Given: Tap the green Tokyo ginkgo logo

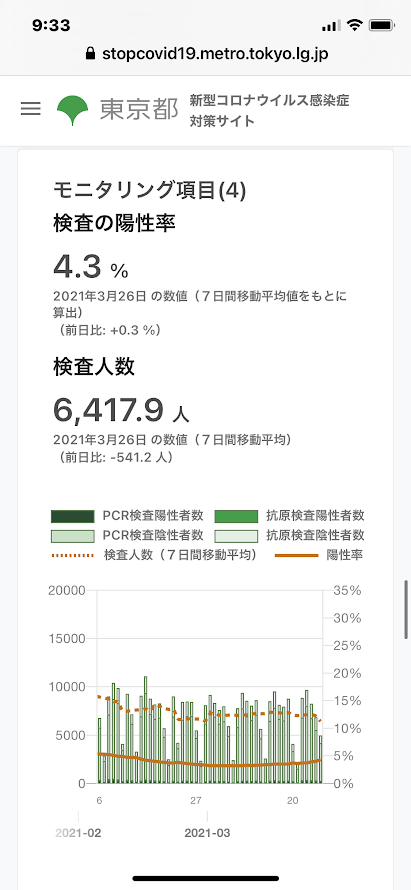Looking at the screenshot, I should 73,110.
